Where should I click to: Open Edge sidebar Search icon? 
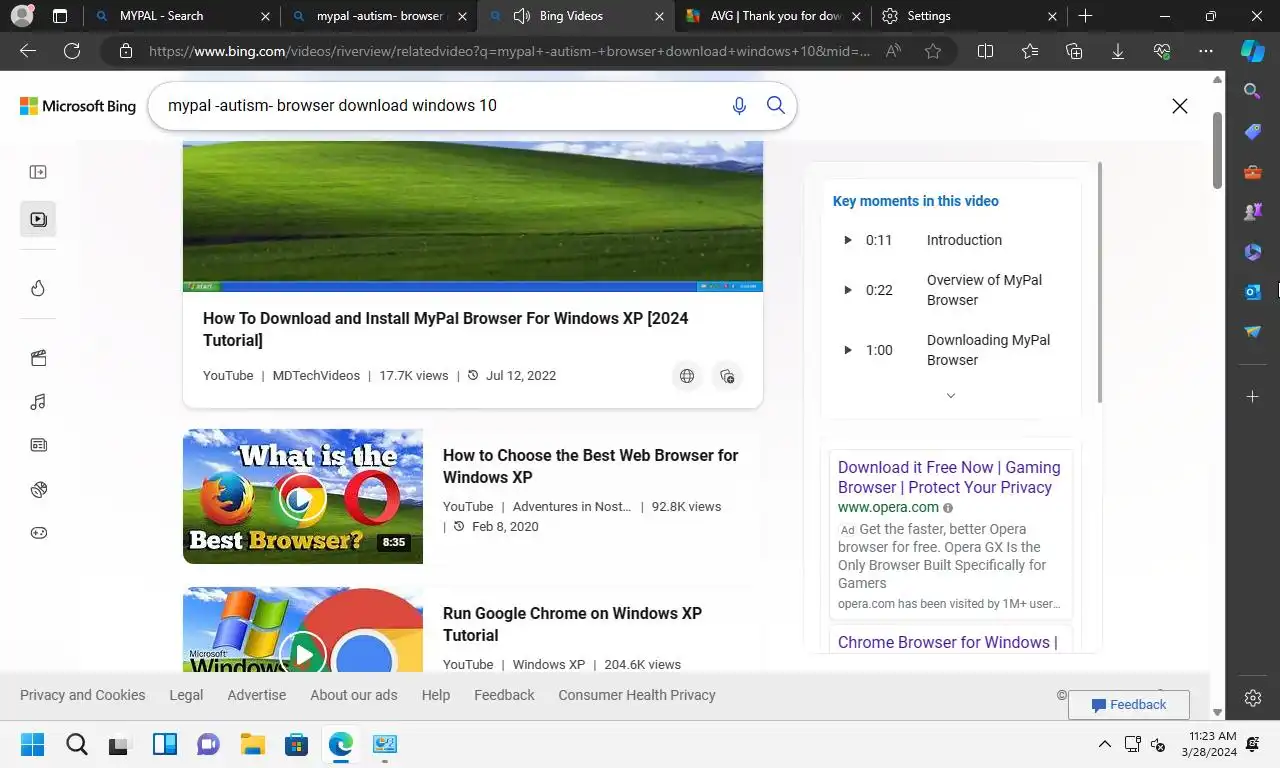pyautogui.click(x=1252, y=91)
